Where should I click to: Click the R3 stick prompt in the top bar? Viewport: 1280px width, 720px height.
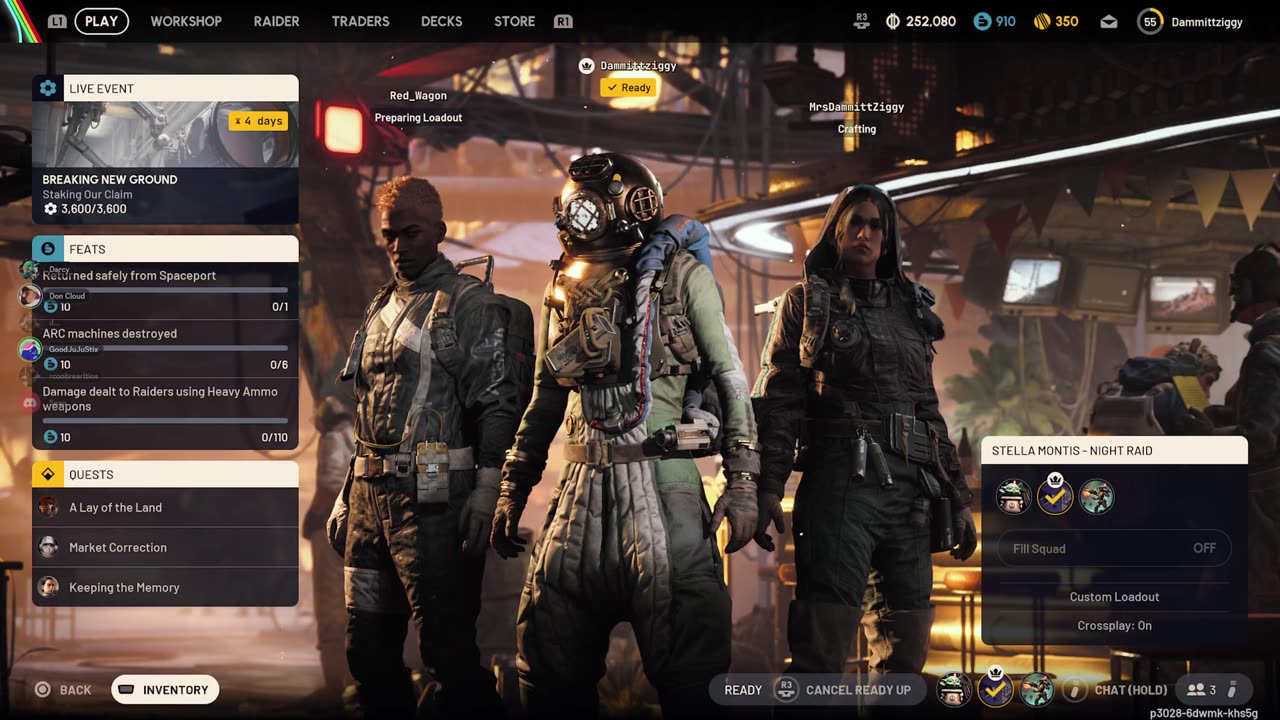pos(862,21)
